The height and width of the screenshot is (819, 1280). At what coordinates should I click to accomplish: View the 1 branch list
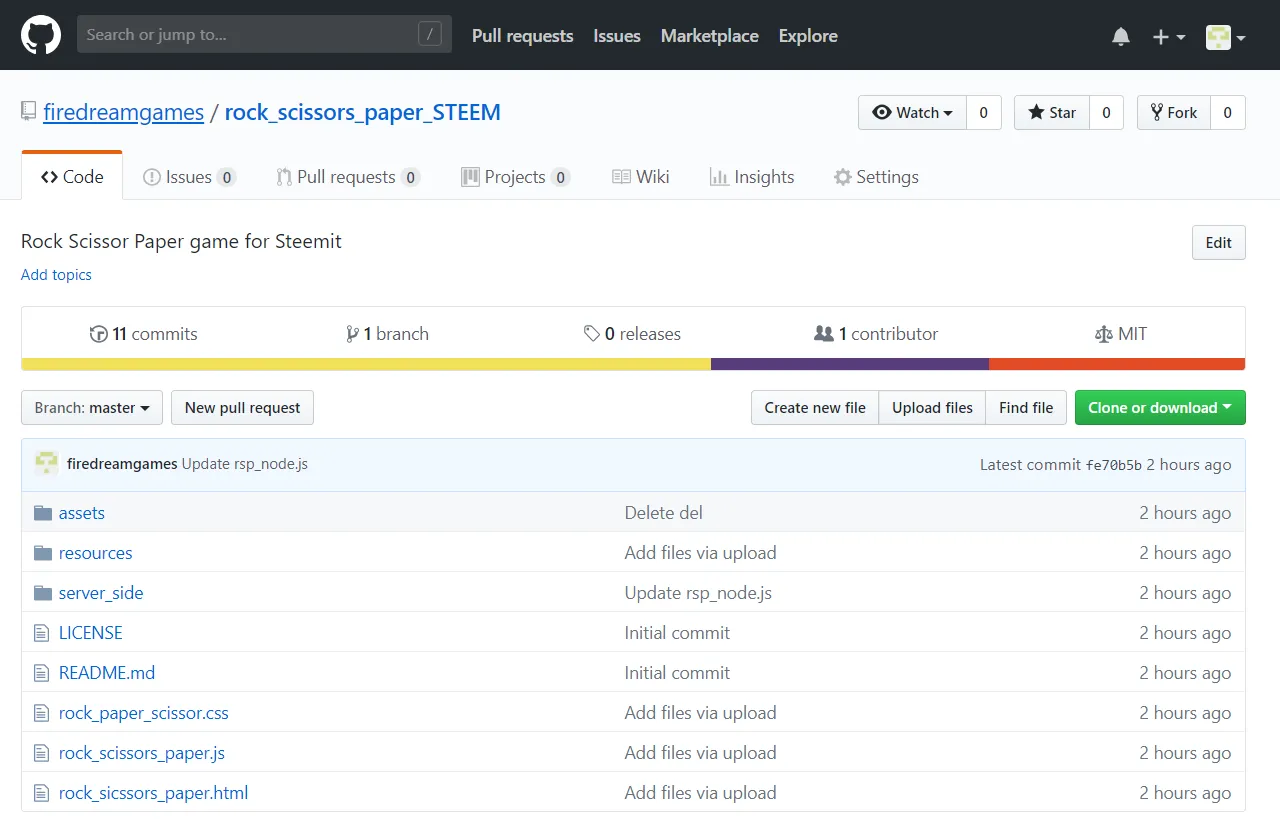click(x=387, y=334)
